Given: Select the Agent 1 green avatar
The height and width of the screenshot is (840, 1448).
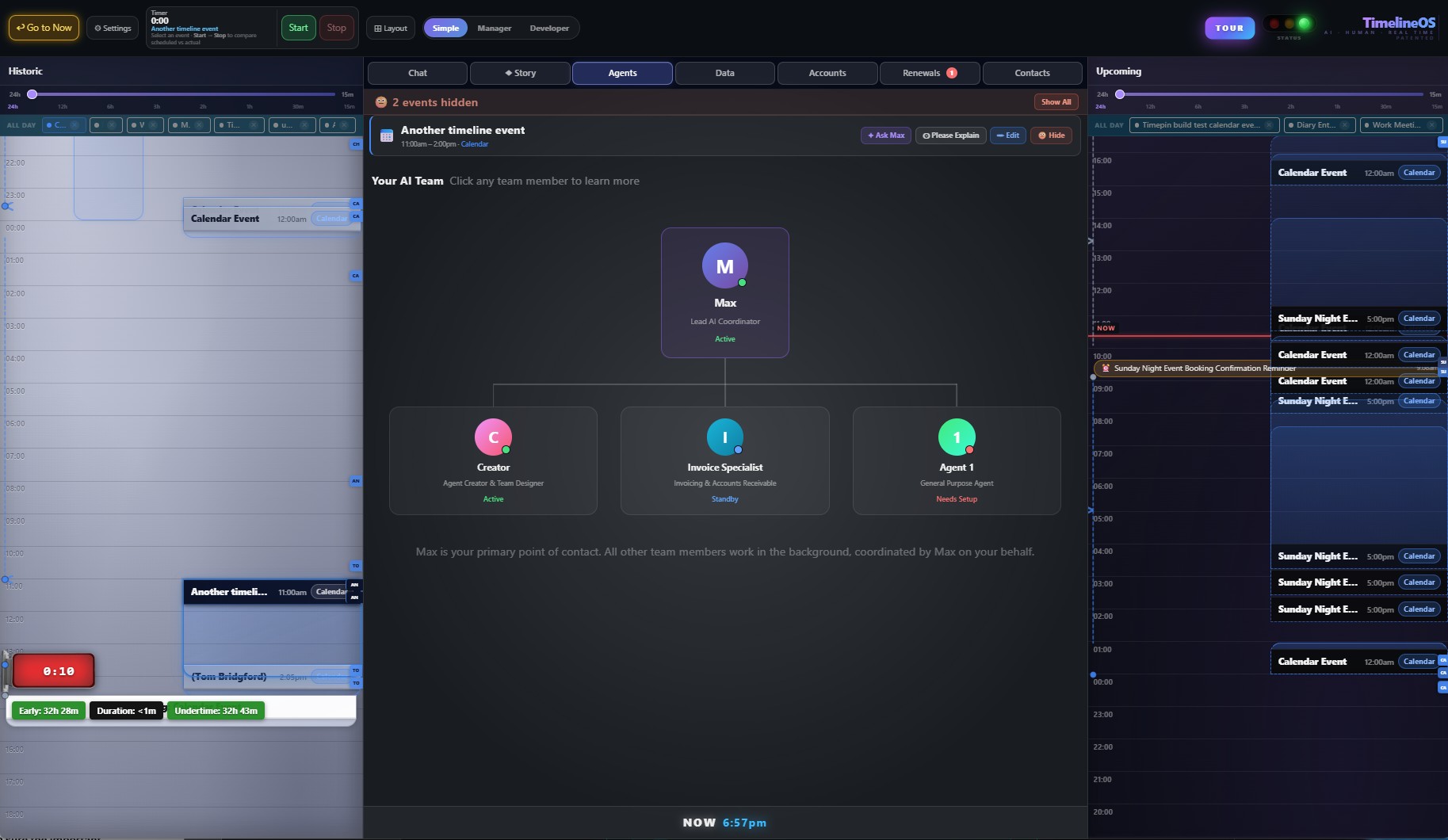Looking at the screenshot, I should coord(957,437).
